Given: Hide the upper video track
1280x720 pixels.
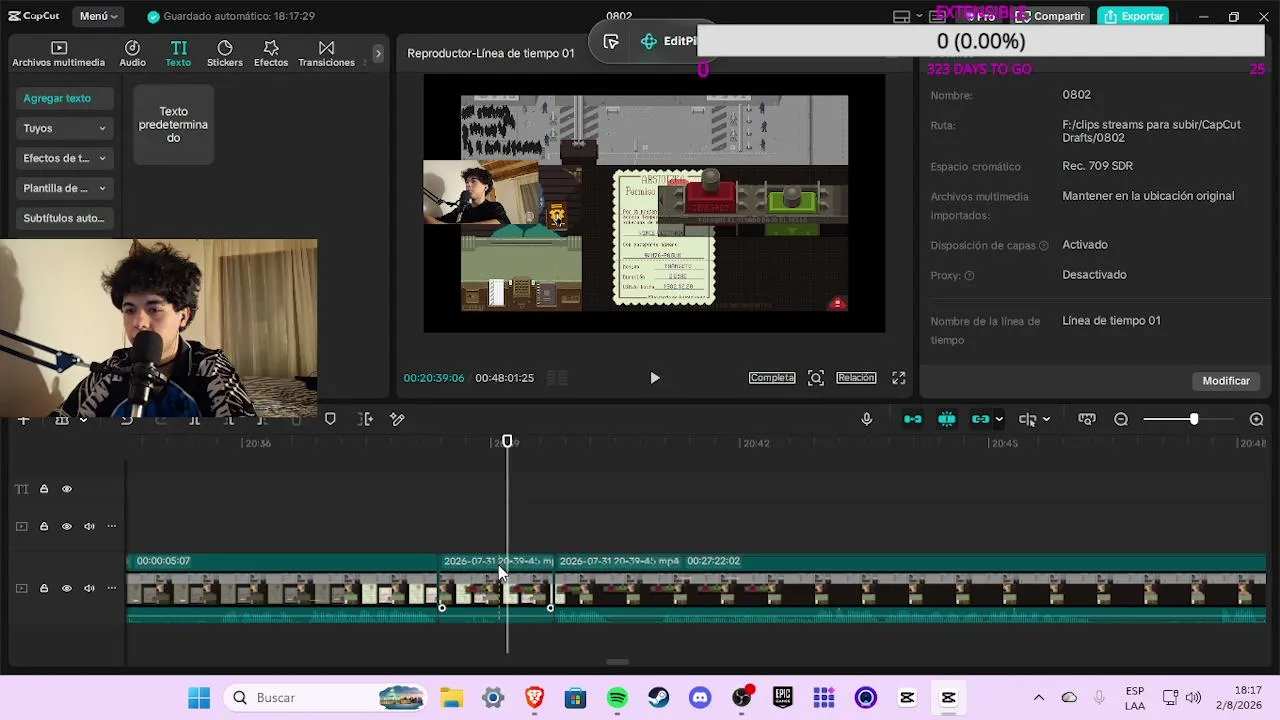Looking at the screenshot, I should [67, 526].
